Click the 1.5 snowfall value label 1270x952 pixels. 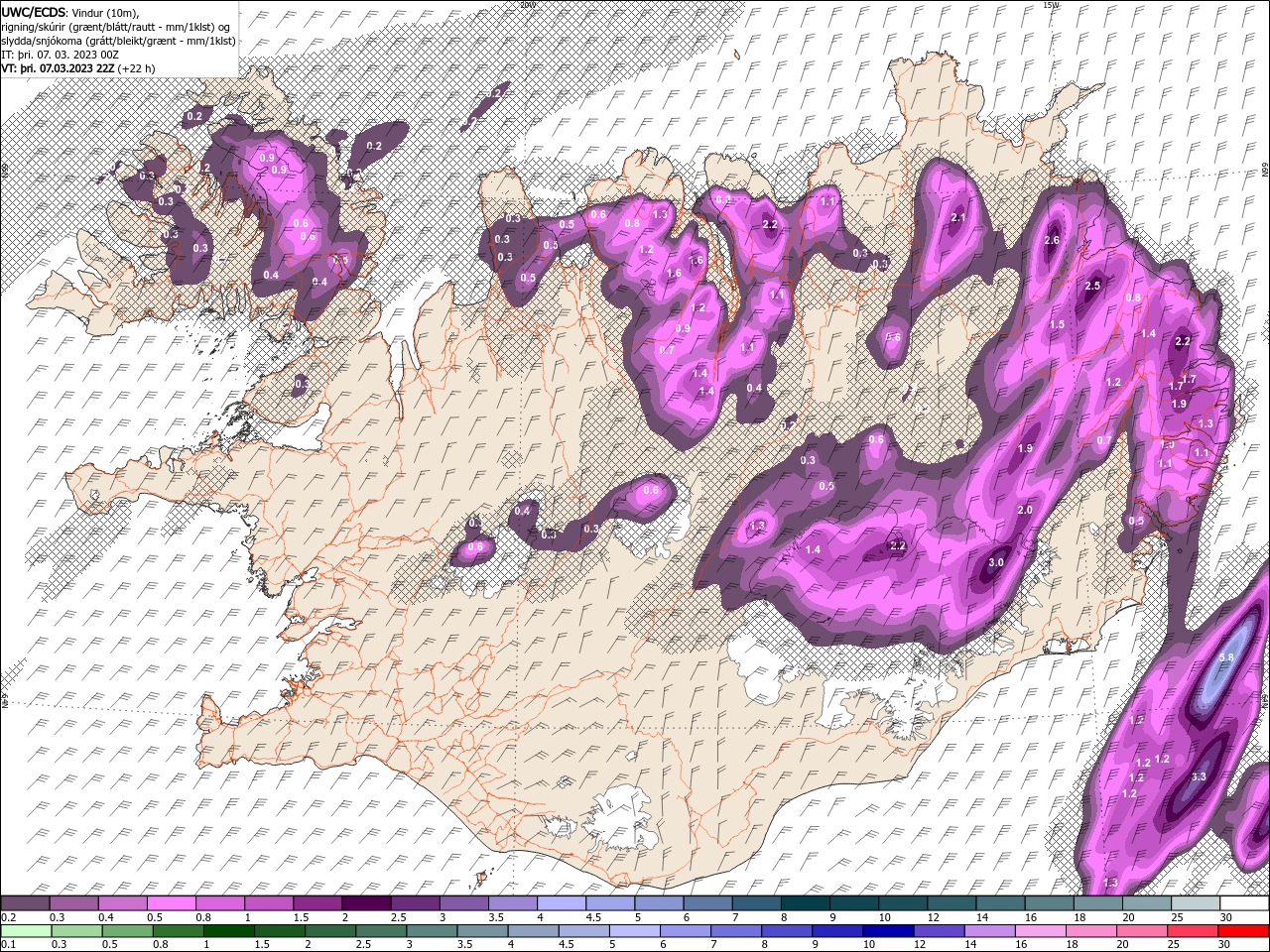click(1057, 324)
